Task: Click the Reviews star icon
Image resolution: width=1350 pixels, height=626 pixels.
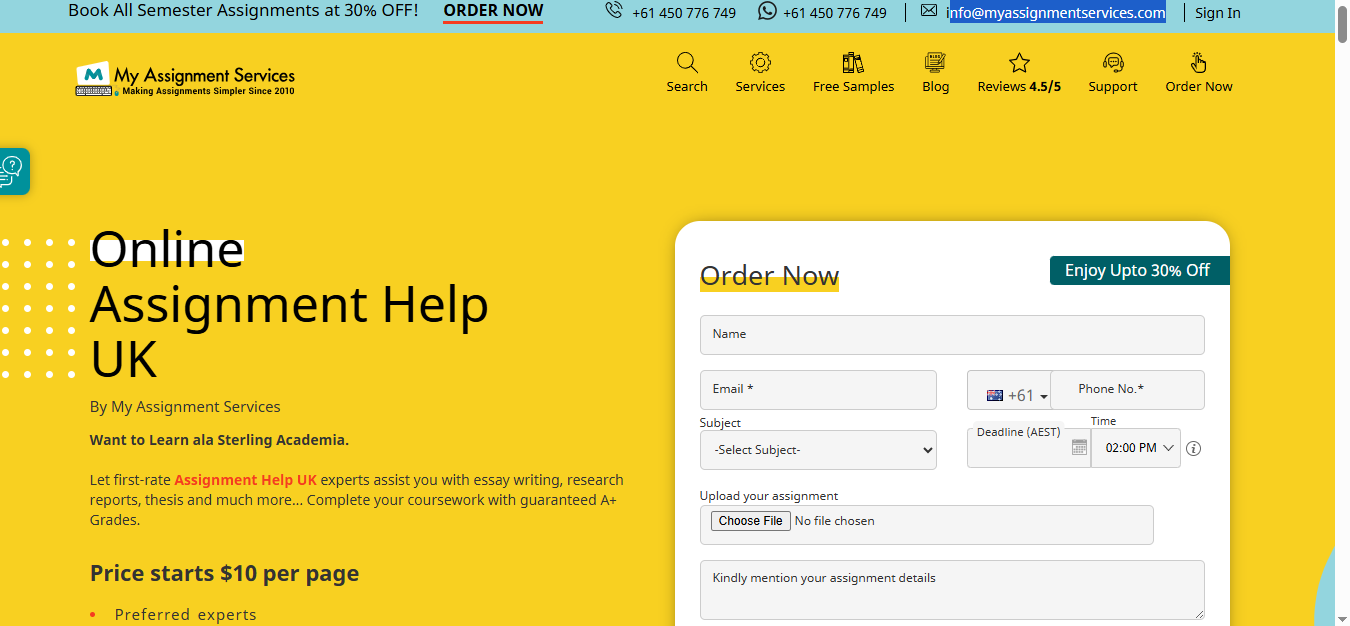Action: (1019, 63)
